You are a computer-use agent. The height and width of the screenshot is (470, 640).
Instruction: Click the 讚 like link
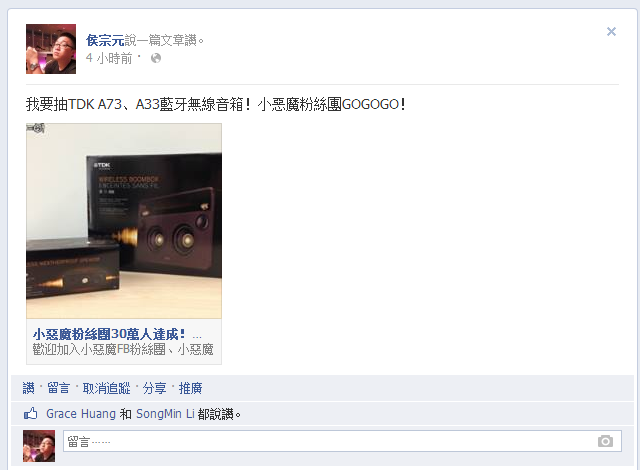pos(29,388)
